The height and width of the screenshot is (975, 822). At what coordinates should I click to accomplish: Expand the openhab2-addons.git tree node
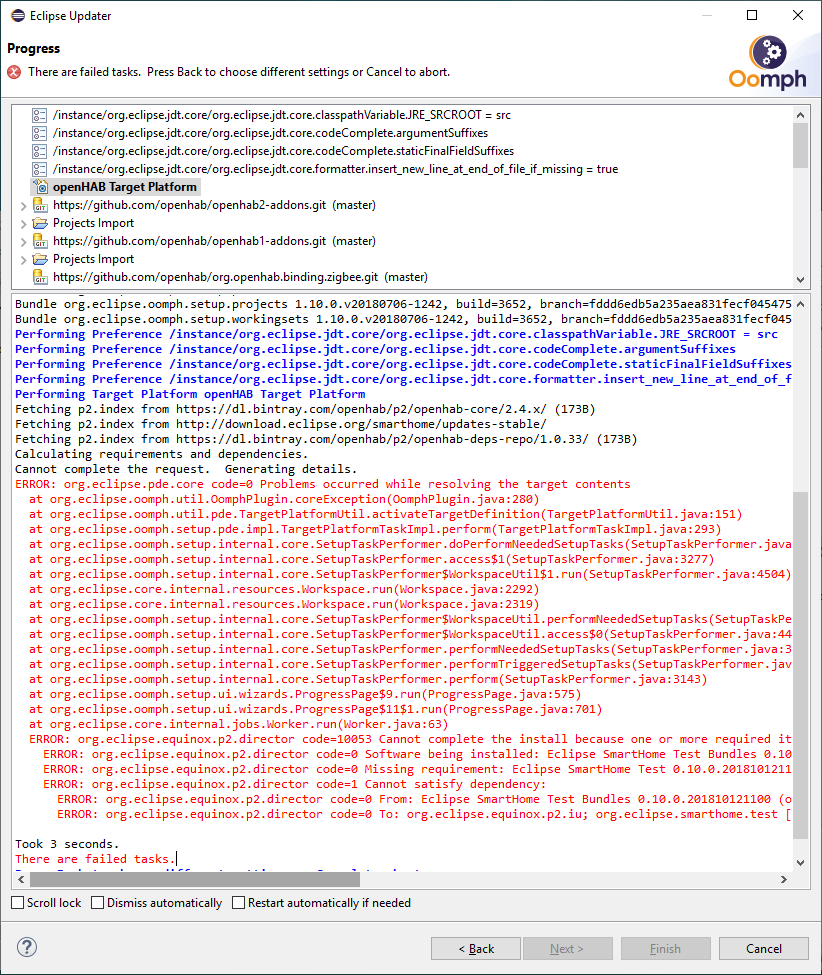(23, 206)
